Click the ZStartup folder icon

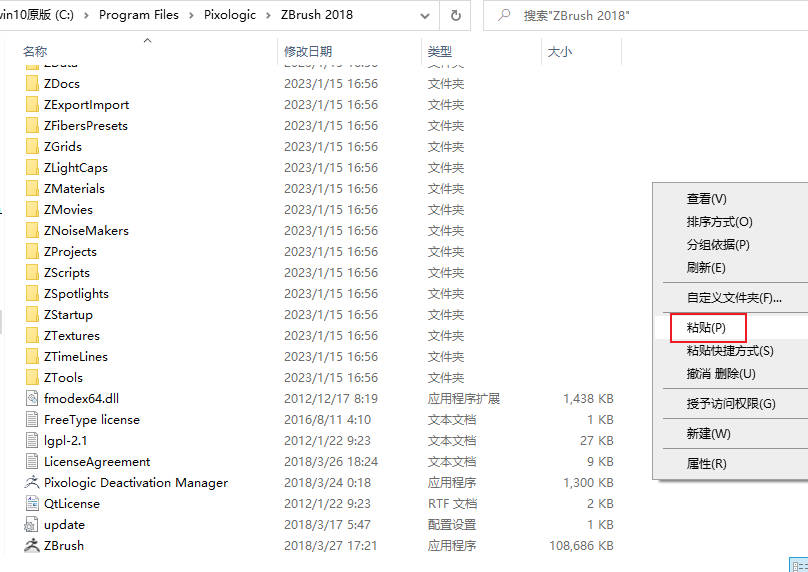[x=32, y=315]
